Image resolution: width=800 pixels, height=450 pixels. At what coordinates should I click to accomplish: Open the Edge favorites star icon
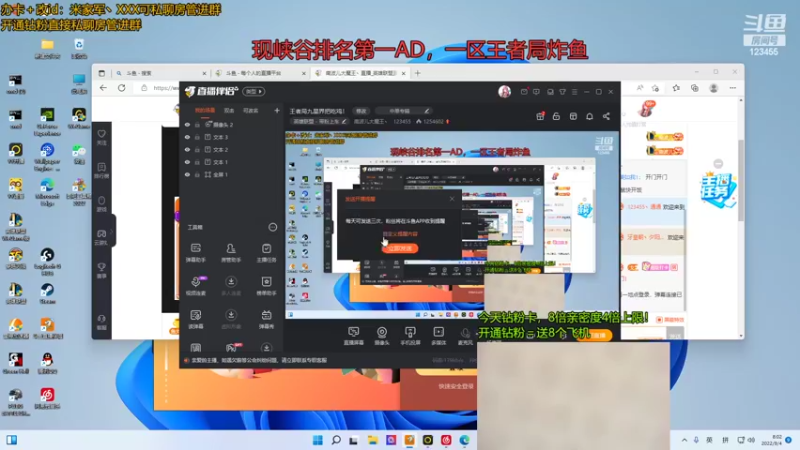[x=676, y=88]
